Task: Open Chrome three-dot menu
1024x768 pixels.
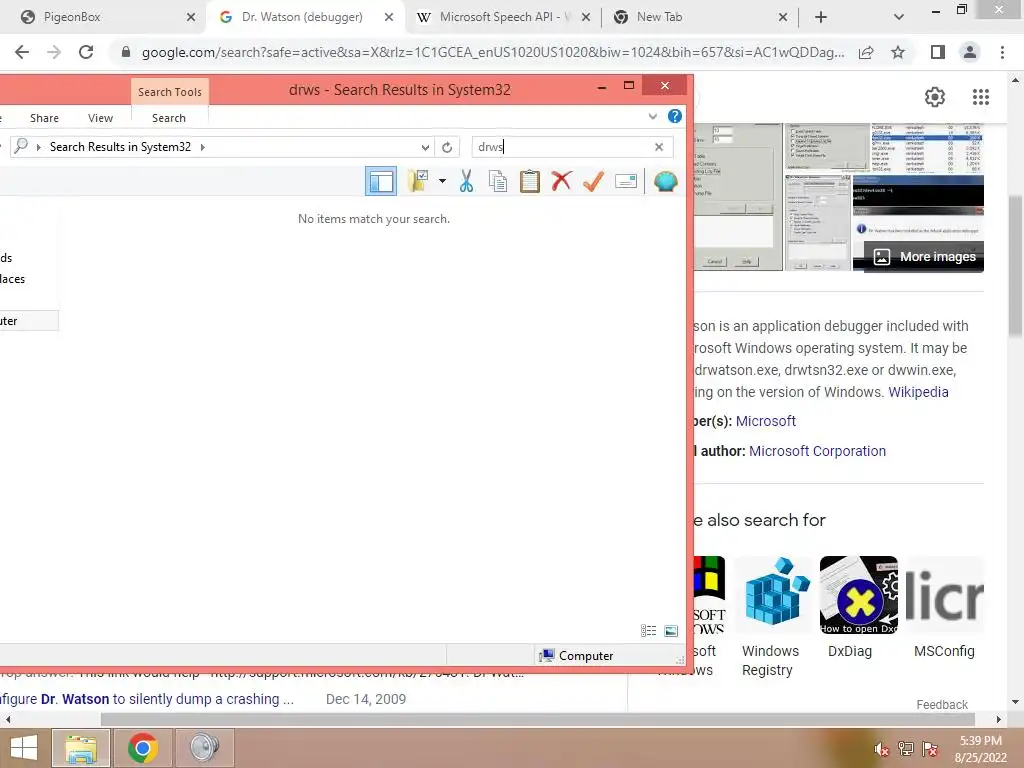Action: (x=1002, y=52)
